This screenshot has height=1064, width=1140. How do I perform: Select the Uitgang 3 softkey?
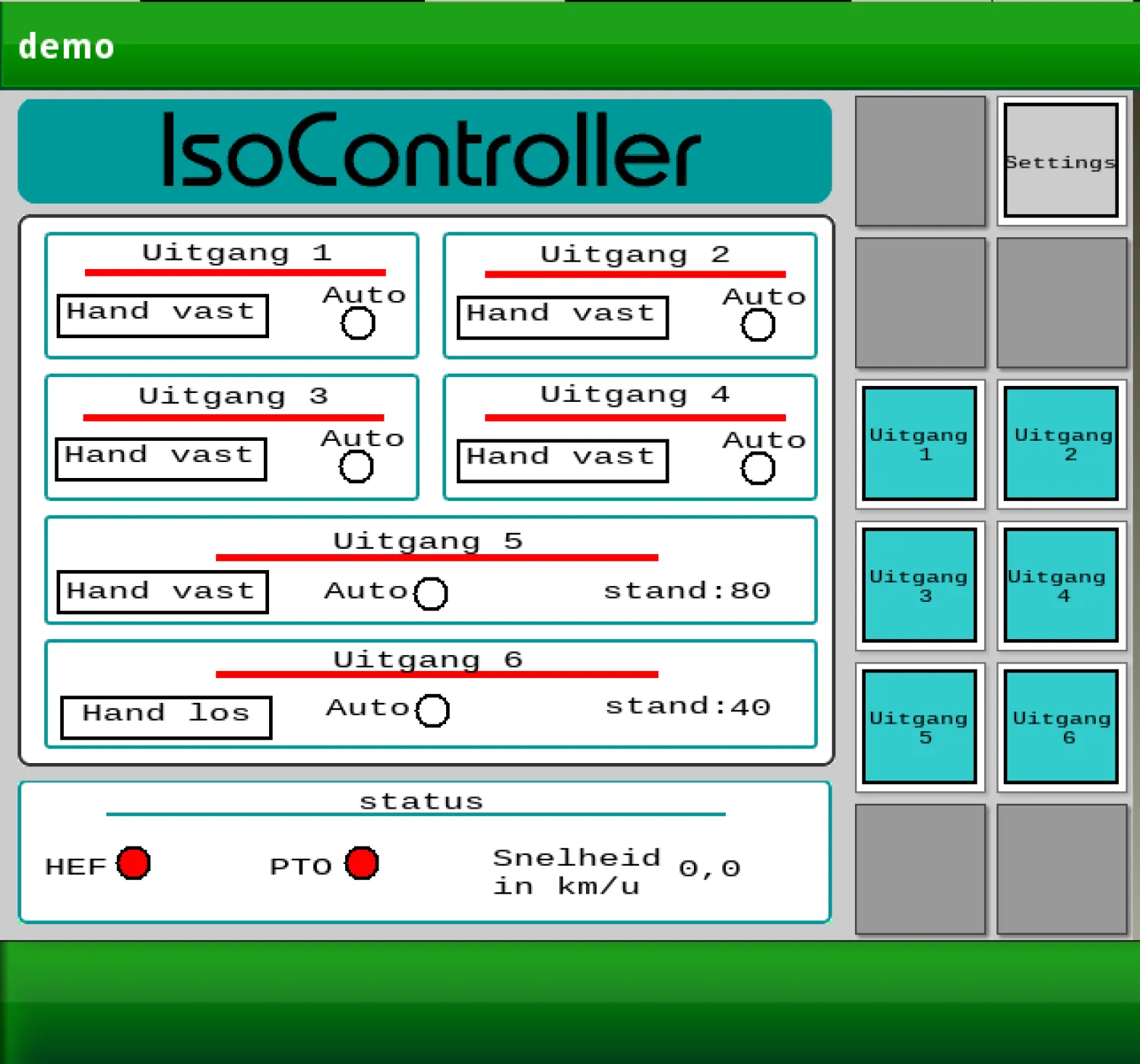[920, 585]
